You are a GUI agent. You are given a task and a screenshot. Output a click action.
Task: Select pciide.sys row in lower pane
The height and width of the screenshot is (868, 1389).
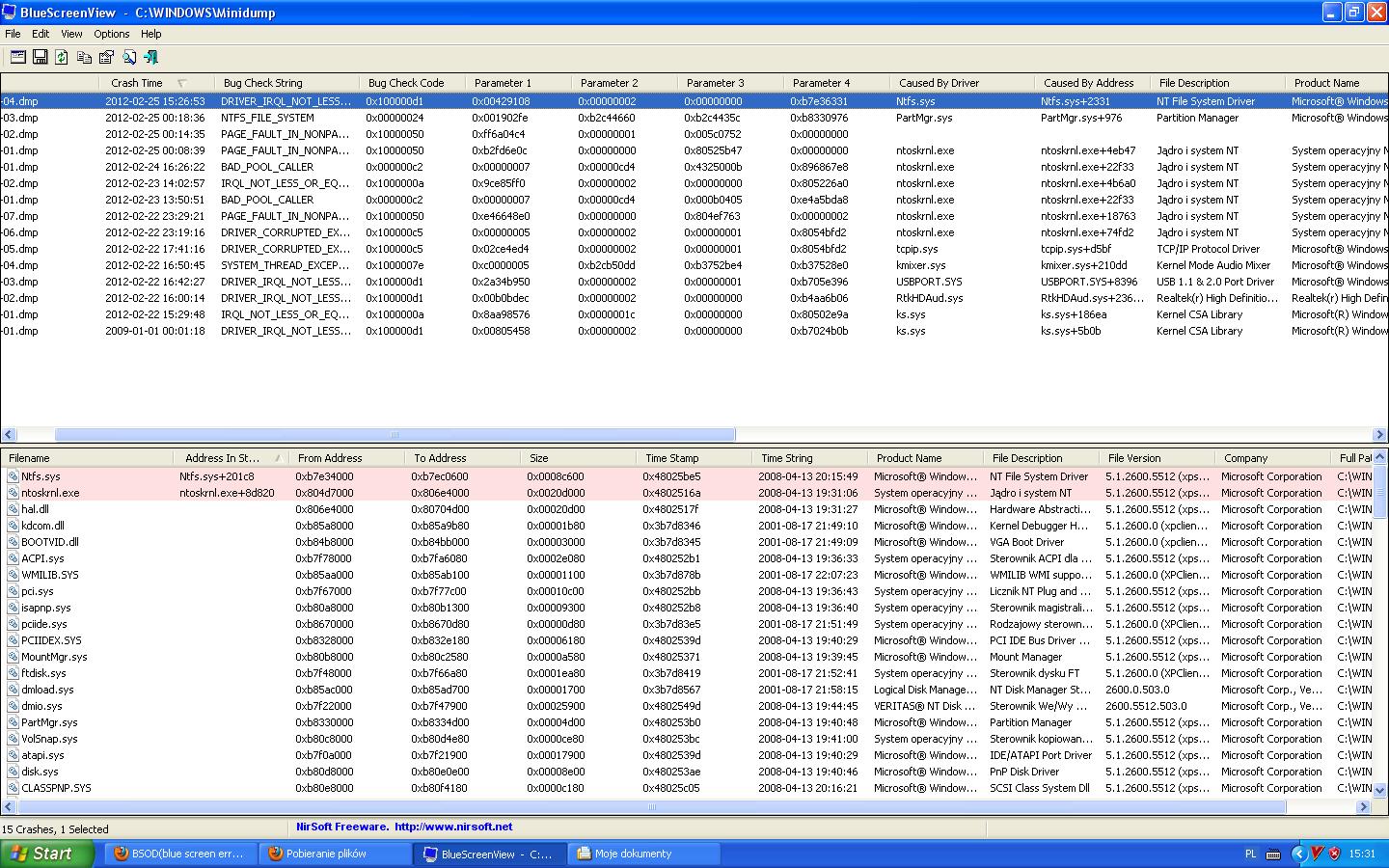pyautogui.click(x=686, y=624)
